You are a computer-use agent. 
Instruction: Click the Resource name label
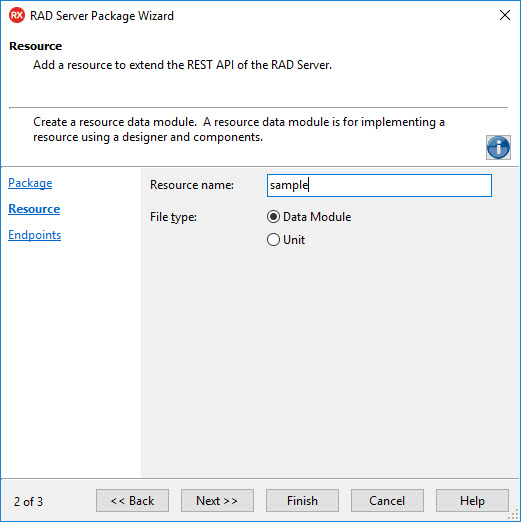pyautogui.click(x=192, y=185)
